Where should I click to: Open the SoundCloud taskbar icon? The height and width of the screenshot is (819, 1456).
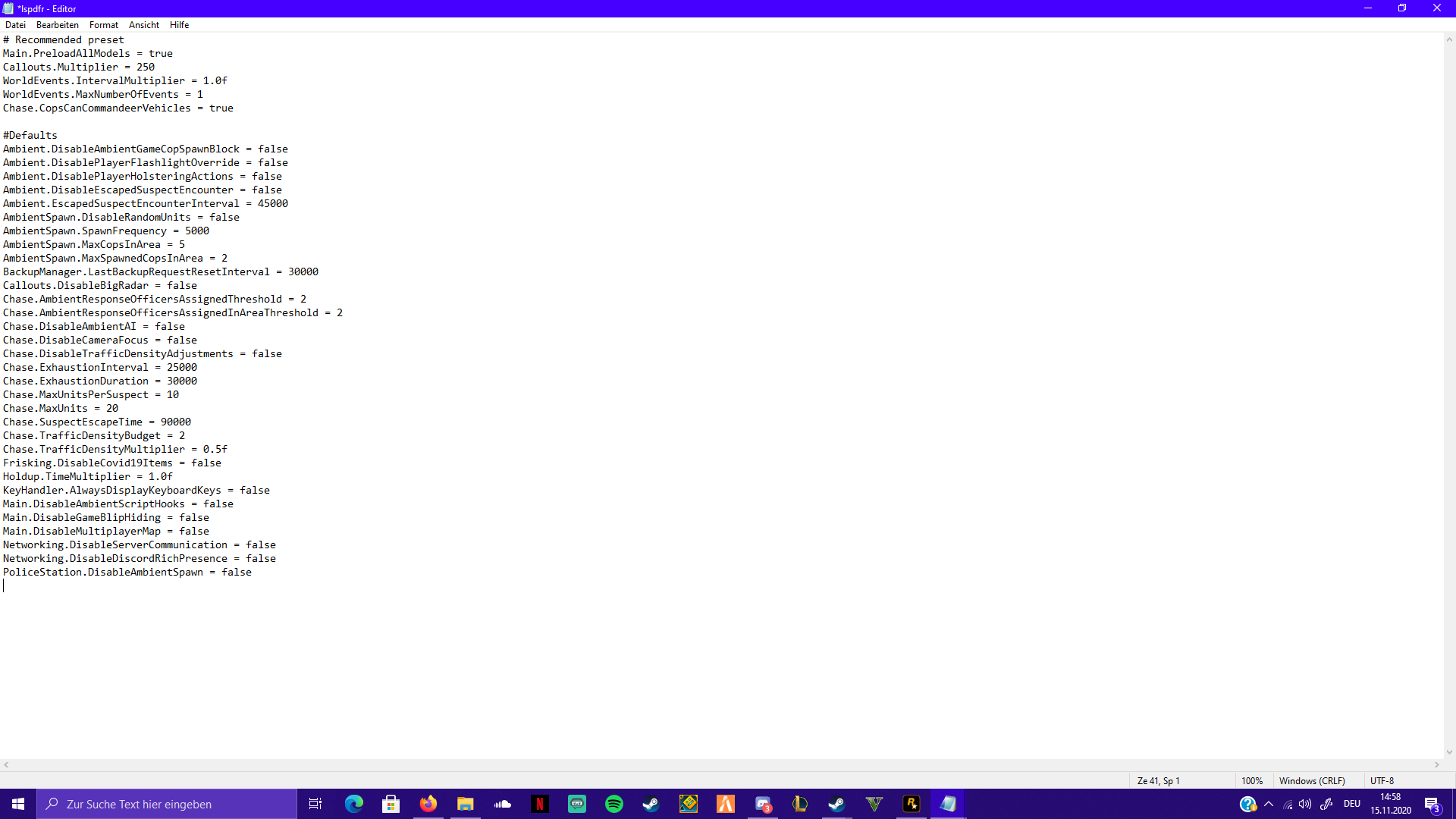coord(503,804)
